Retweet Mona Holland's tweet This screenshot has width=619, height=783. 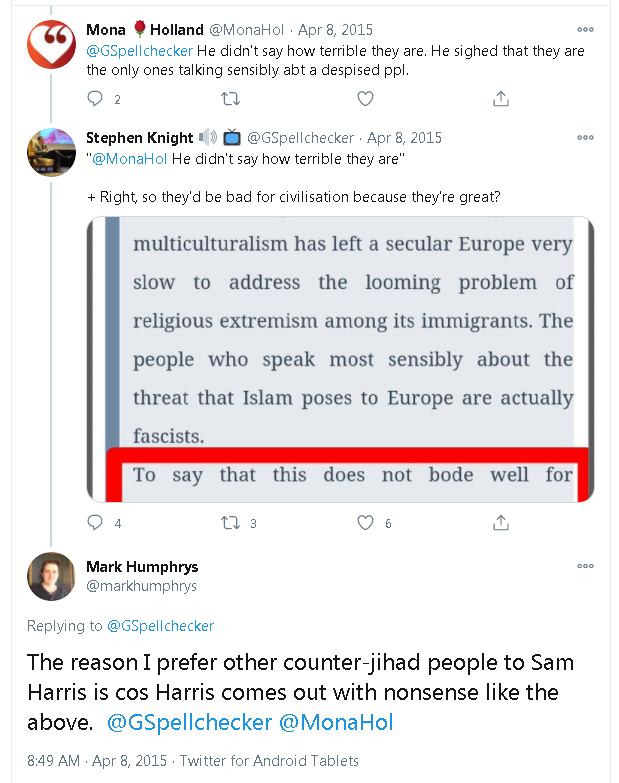230,98
